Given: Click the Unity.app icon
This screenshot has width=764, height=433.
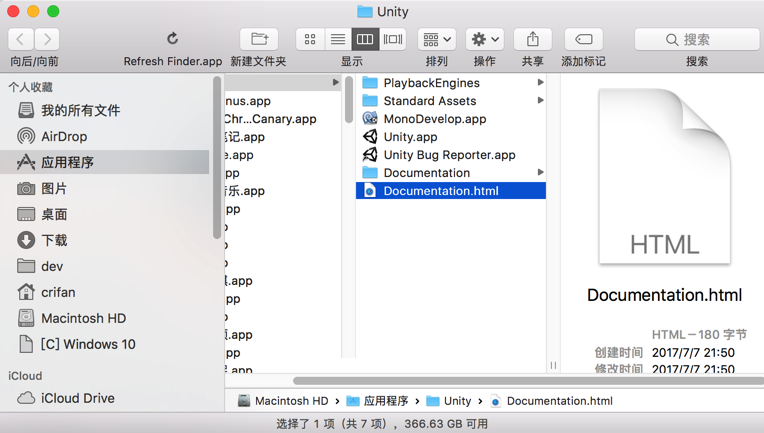Looking at the screenshot, I should click(370, 136).
